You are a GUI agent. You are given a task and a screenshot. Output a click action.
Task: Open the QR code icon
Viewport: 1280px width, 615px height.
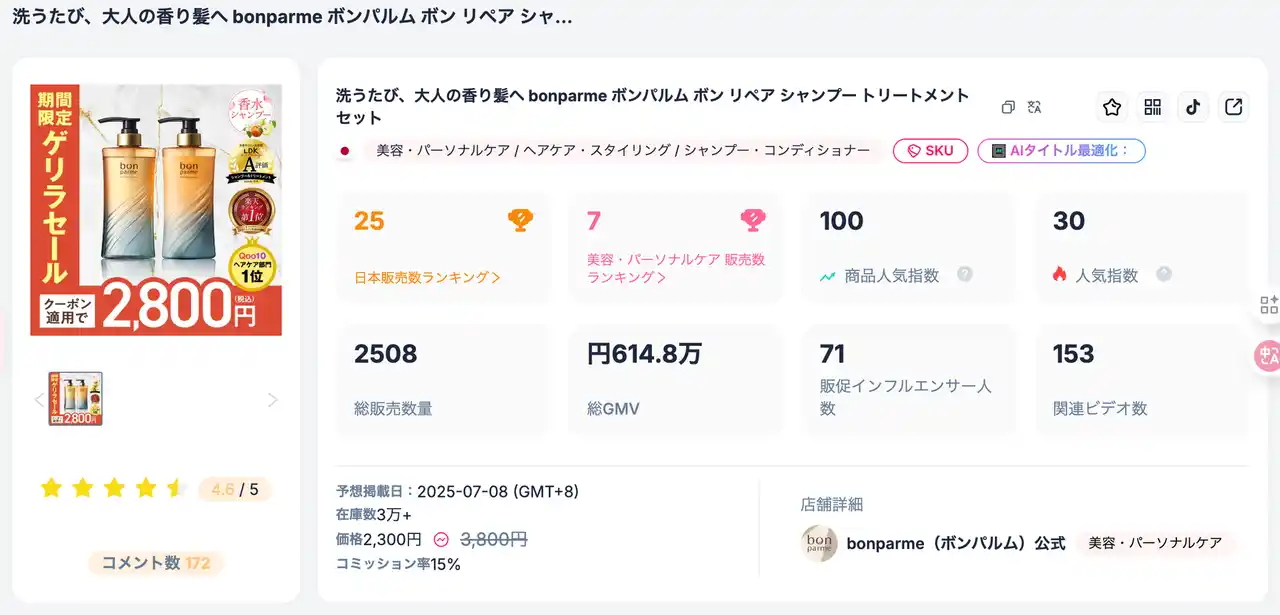click(1153, 108)
